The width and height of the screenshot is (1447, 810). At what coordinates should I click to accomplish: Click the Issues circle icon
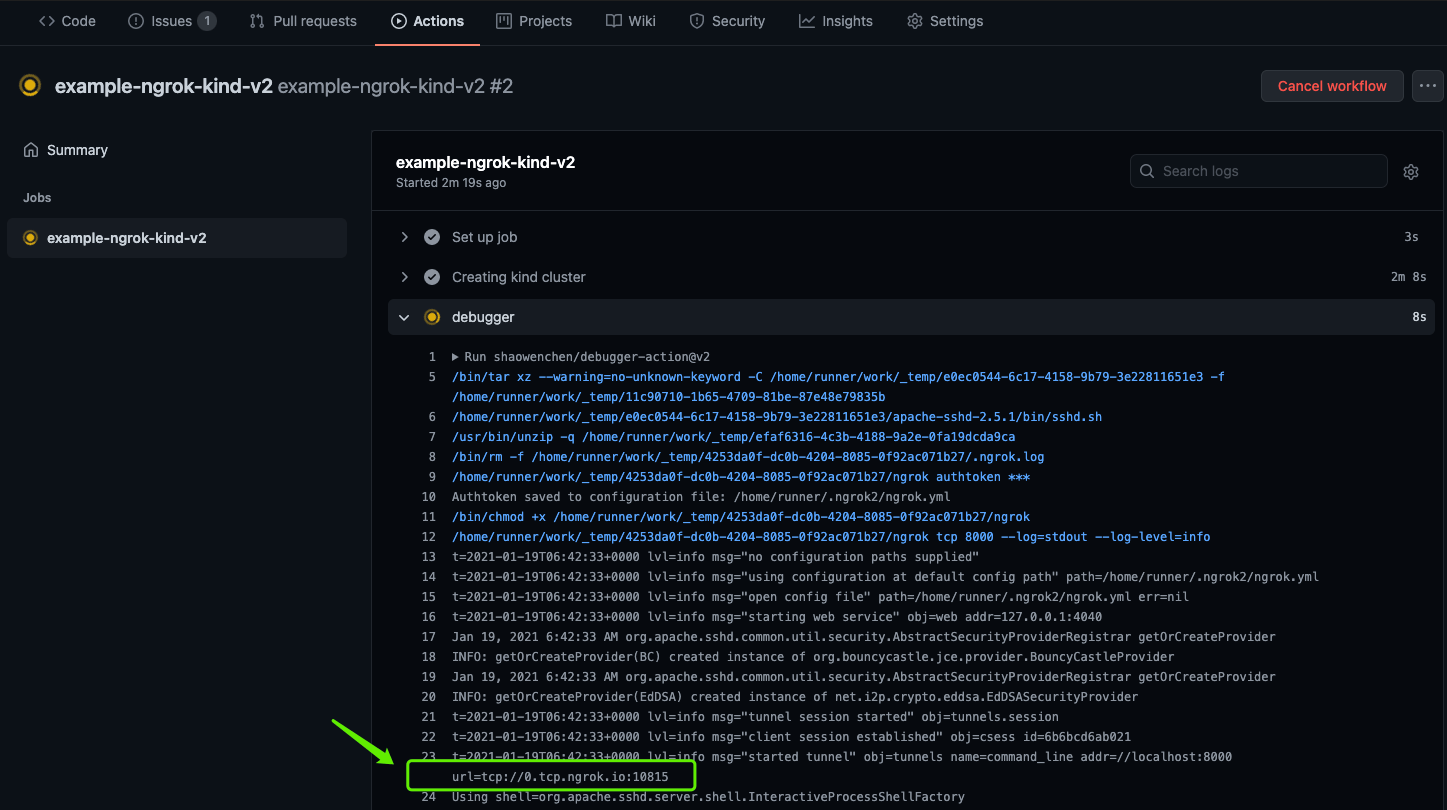point(136,21)
